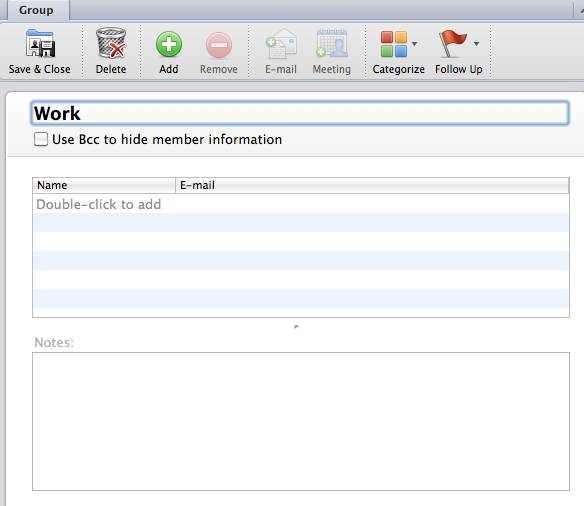584x506 pixels.
Task: Click the E-mail group icon
Action: (281, 44)
